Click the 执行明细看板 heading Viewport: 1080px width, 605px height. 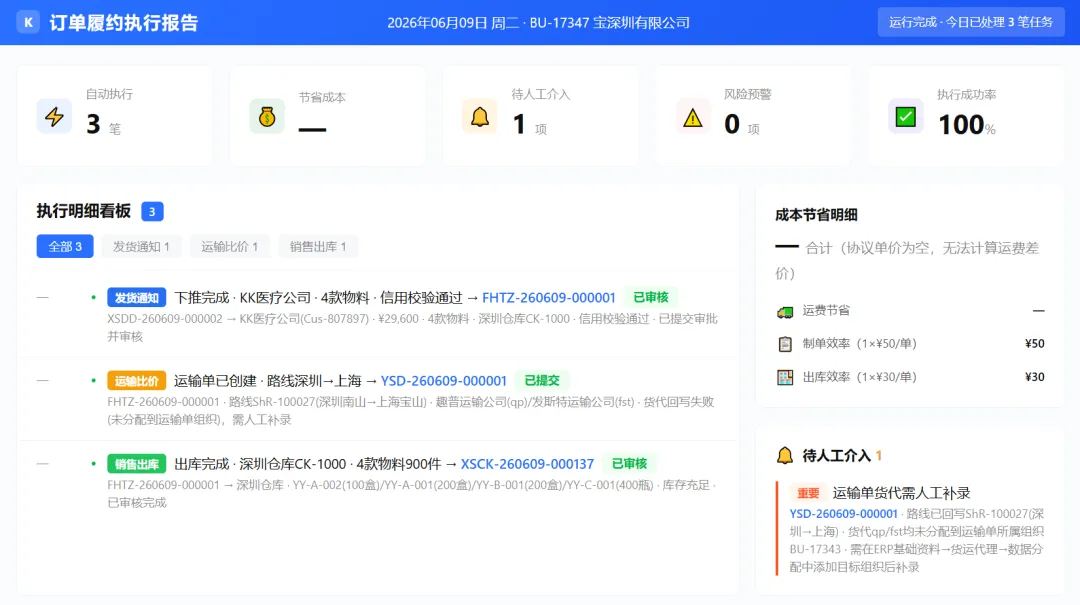[x=84, y=212]
